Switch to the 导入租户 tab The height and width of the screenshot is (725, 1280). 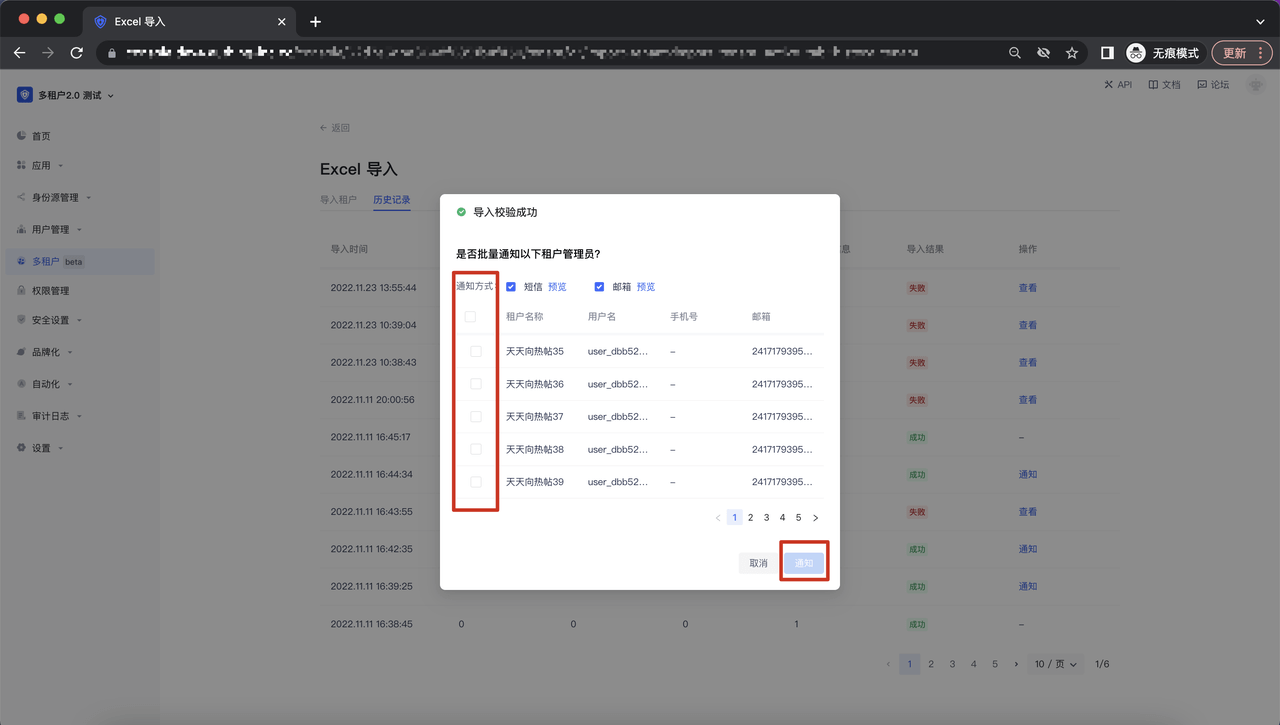tap(338, 200)
